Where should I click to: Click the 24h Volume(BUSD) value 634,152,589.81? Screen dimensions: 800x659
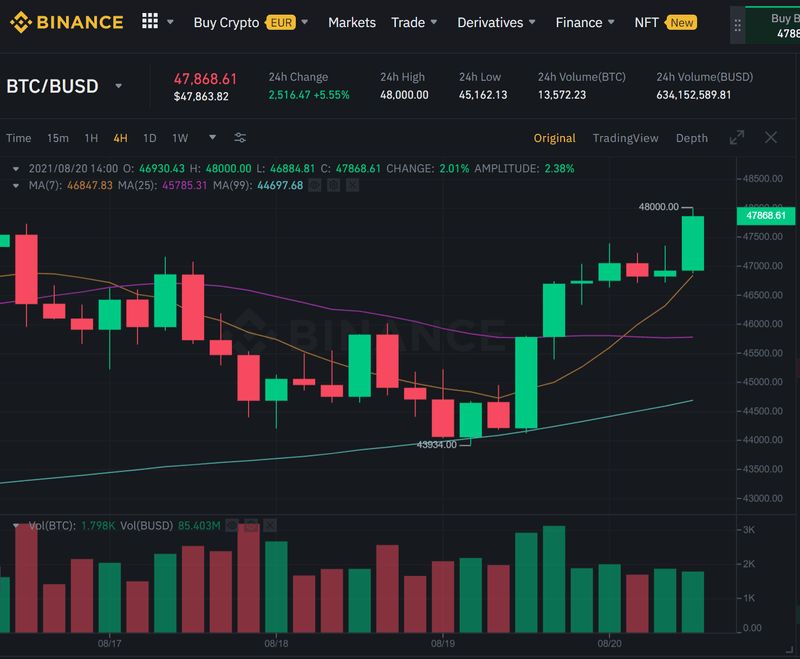[x=693, y=95]
